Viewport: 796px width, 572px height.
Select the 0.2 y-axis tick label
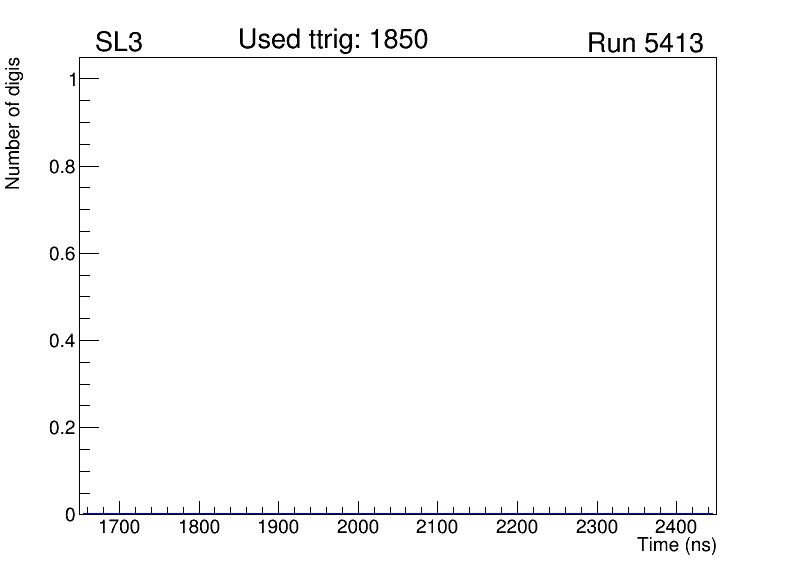(62, 428)
